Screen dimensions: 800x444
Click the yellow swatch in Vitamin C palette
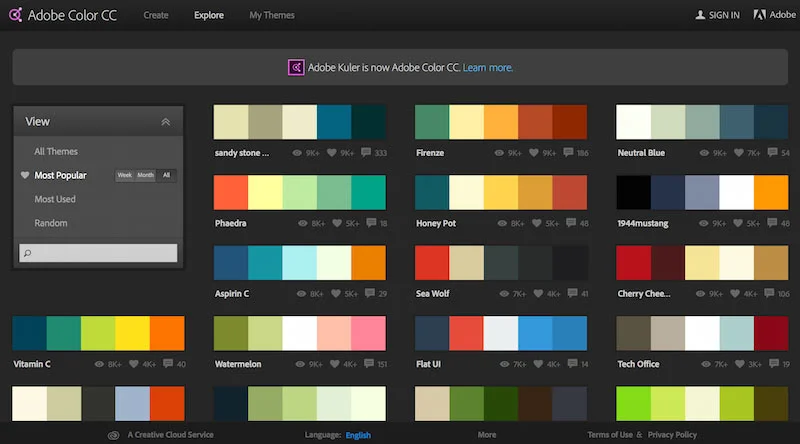132,333
